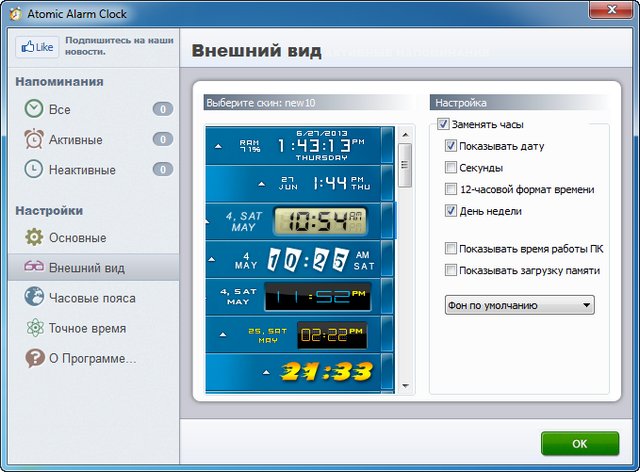This screenshot has height=472, width=640.
Task: Confirm with the green OK button
Action: coord(579,443)
